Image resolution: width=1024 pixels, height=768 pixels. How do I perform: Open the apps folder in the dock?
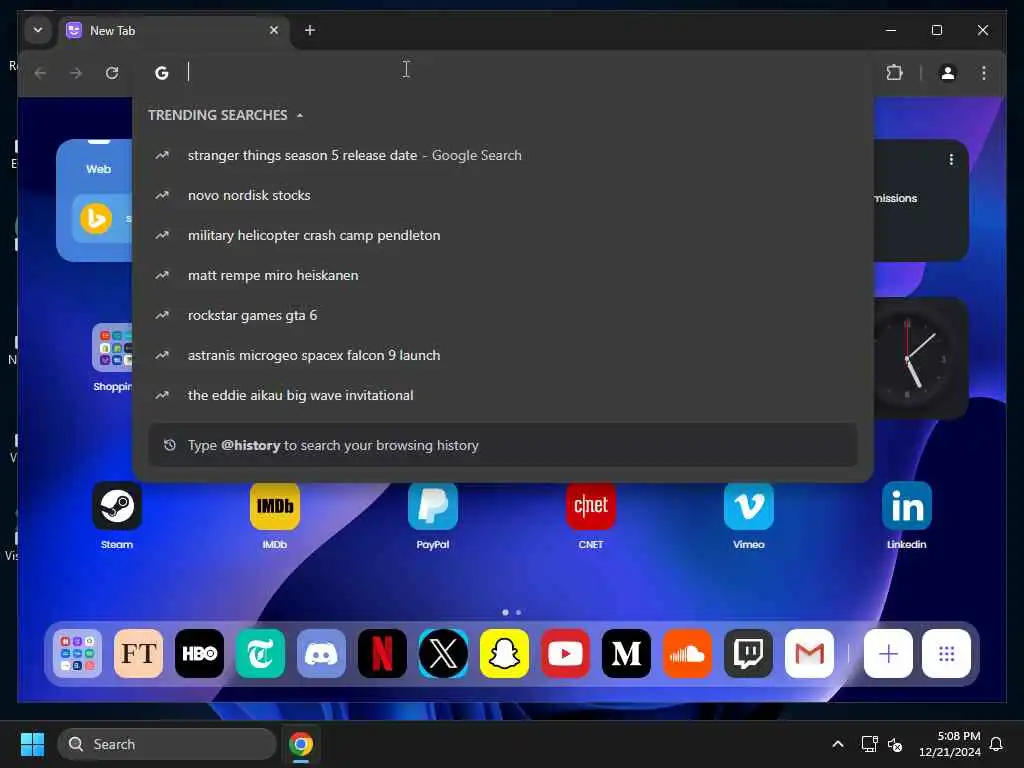(x=78, y=654)
